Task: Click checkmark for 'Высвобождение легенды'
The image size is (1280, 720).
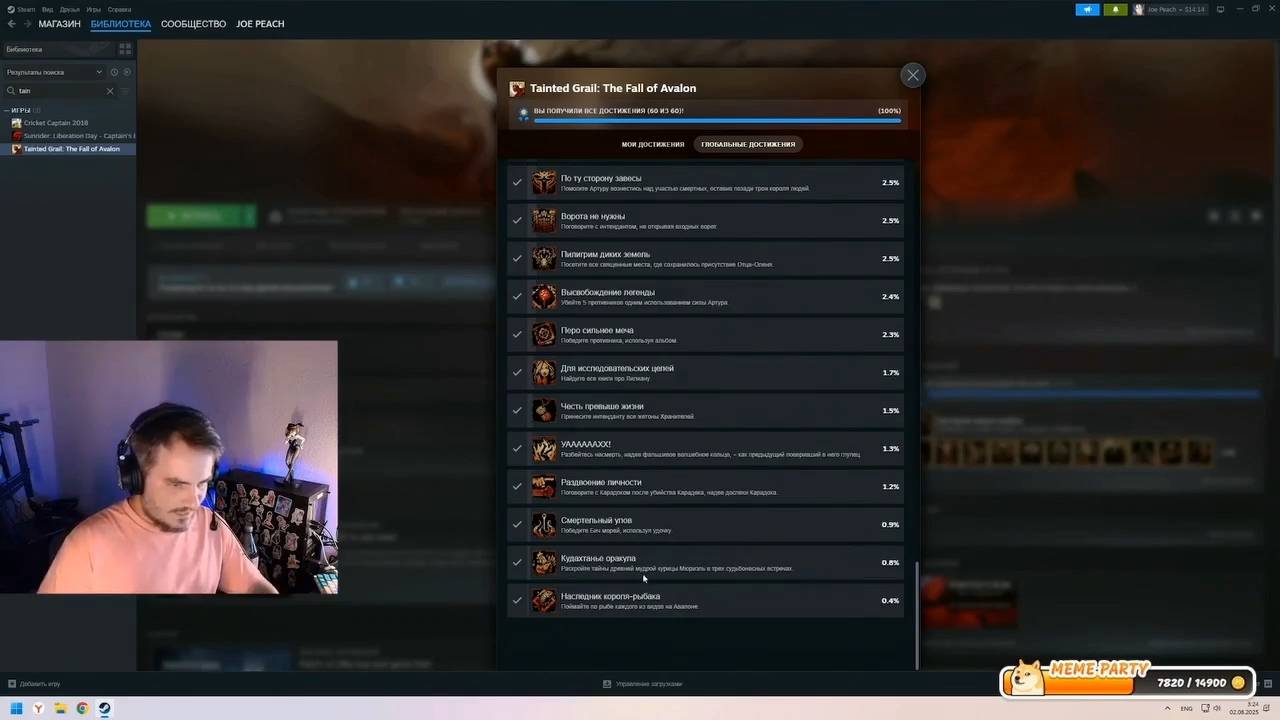Action: (x=517, y=296)
